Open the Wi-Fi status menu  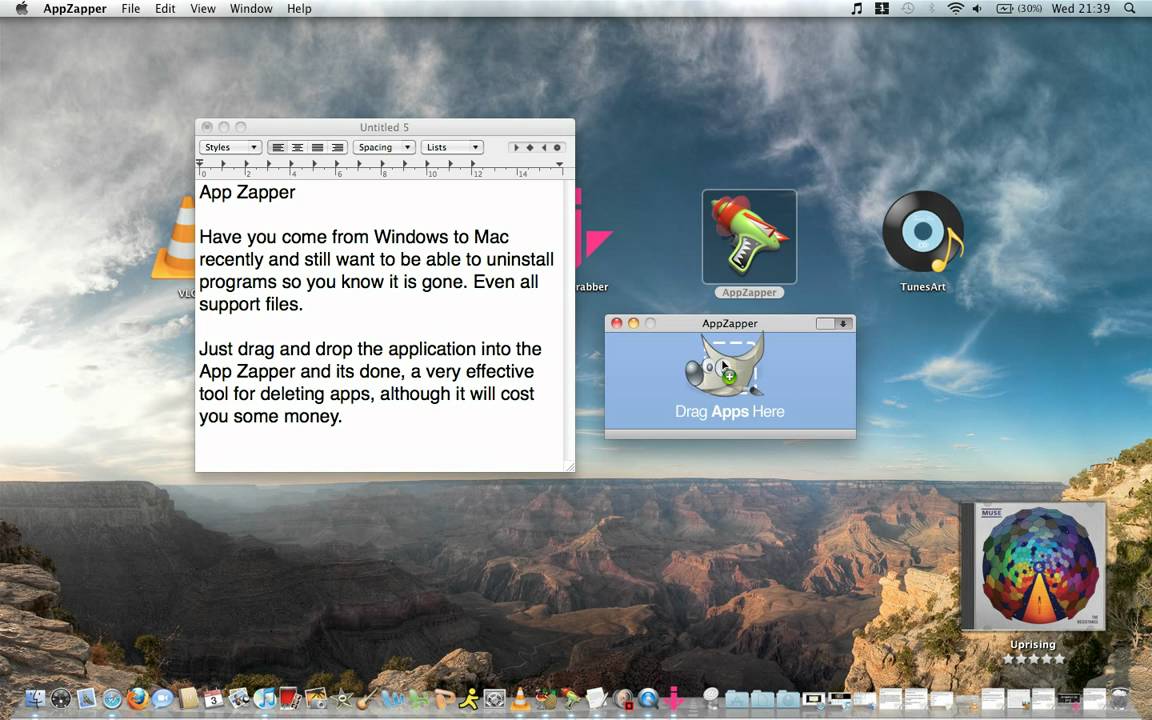click(955, 8)
